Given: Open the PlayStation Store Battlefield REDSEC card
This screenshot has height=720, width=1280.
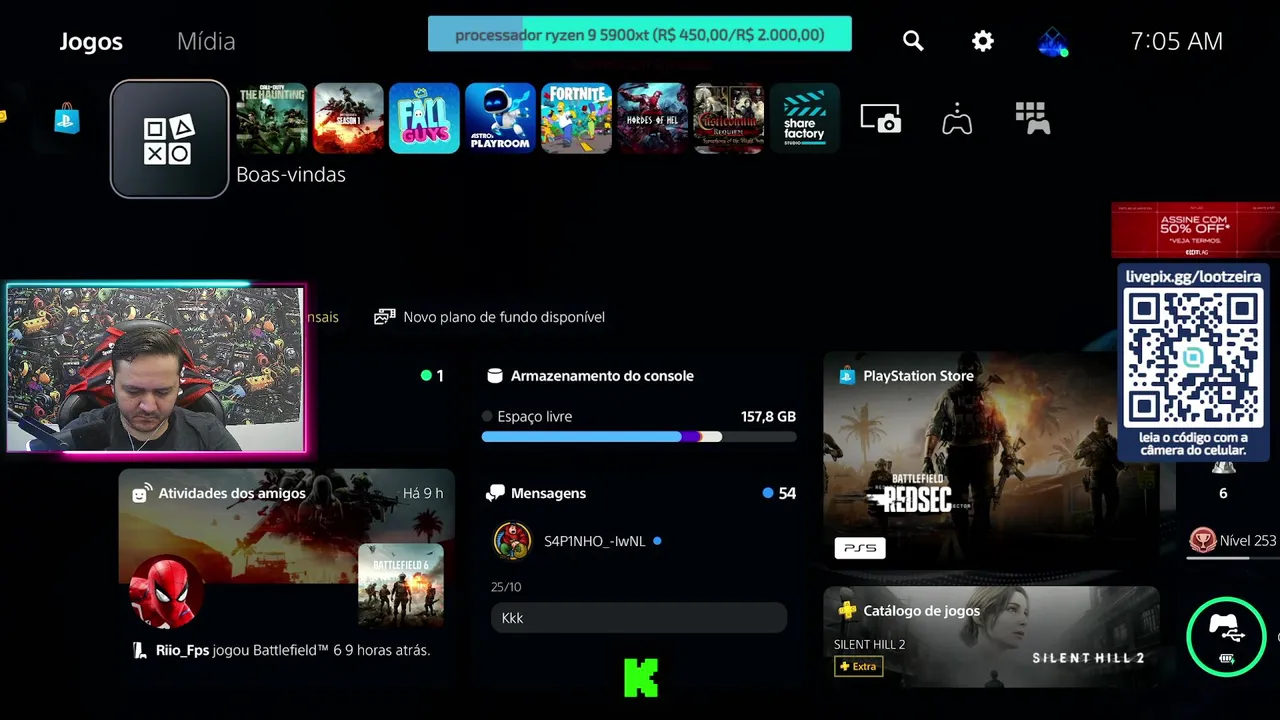Looking at the screenshot, I should [991, 459].
